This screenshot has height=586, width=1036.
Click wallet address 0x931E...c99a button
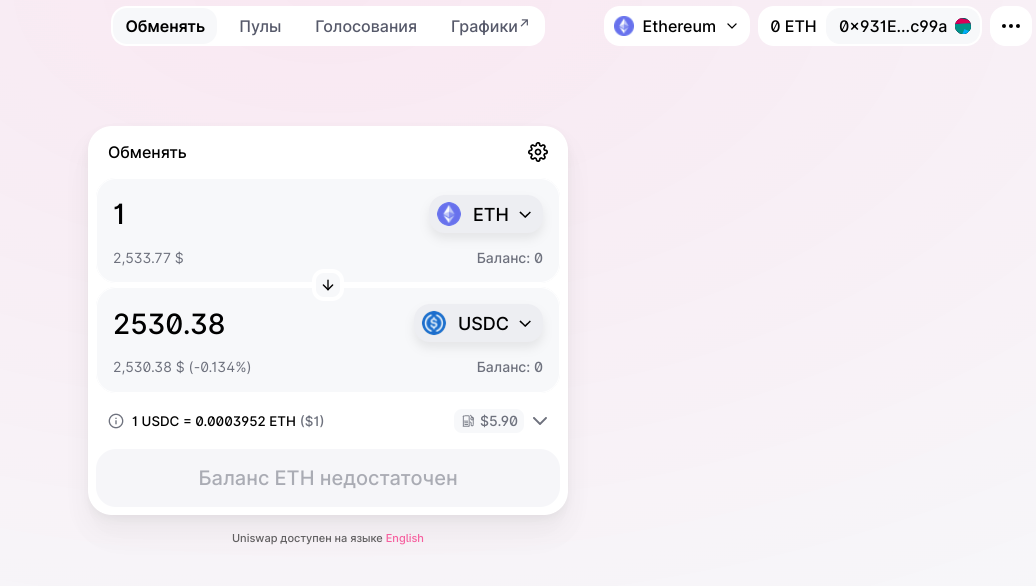point(903,26)
